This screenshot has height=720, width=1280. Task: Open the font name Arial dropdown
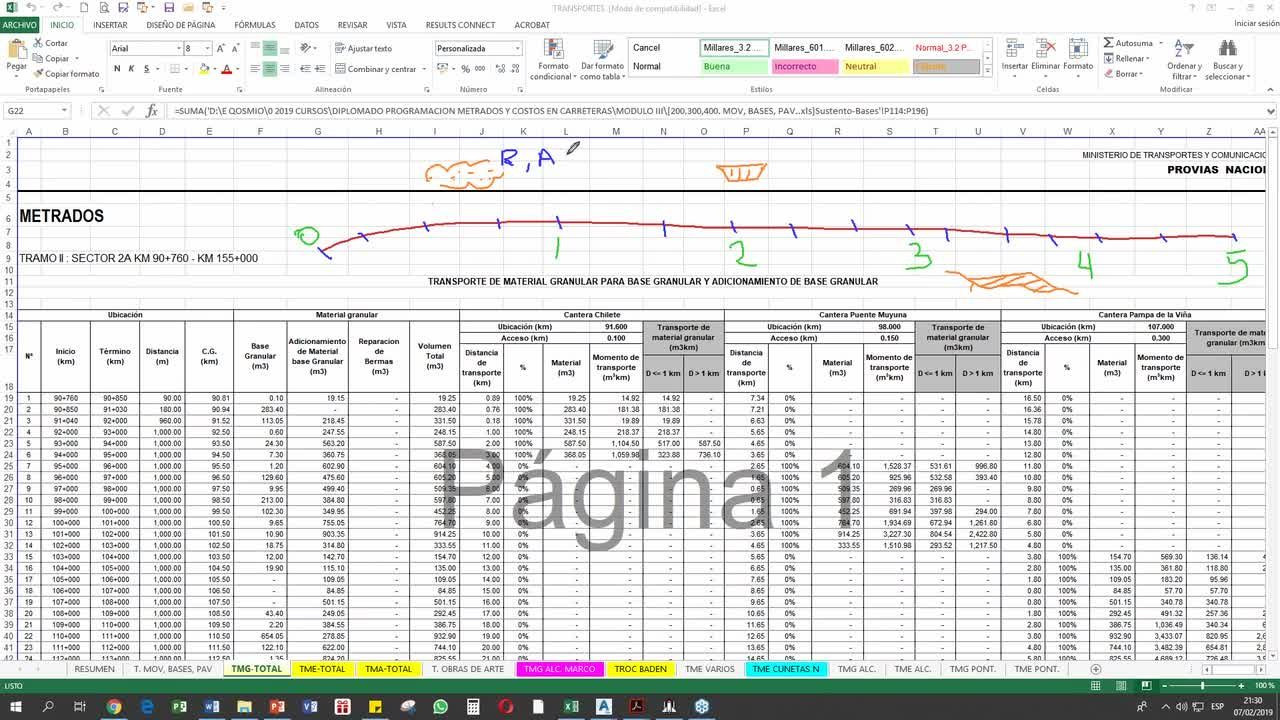pyautogui.click(x=176, y=48)
